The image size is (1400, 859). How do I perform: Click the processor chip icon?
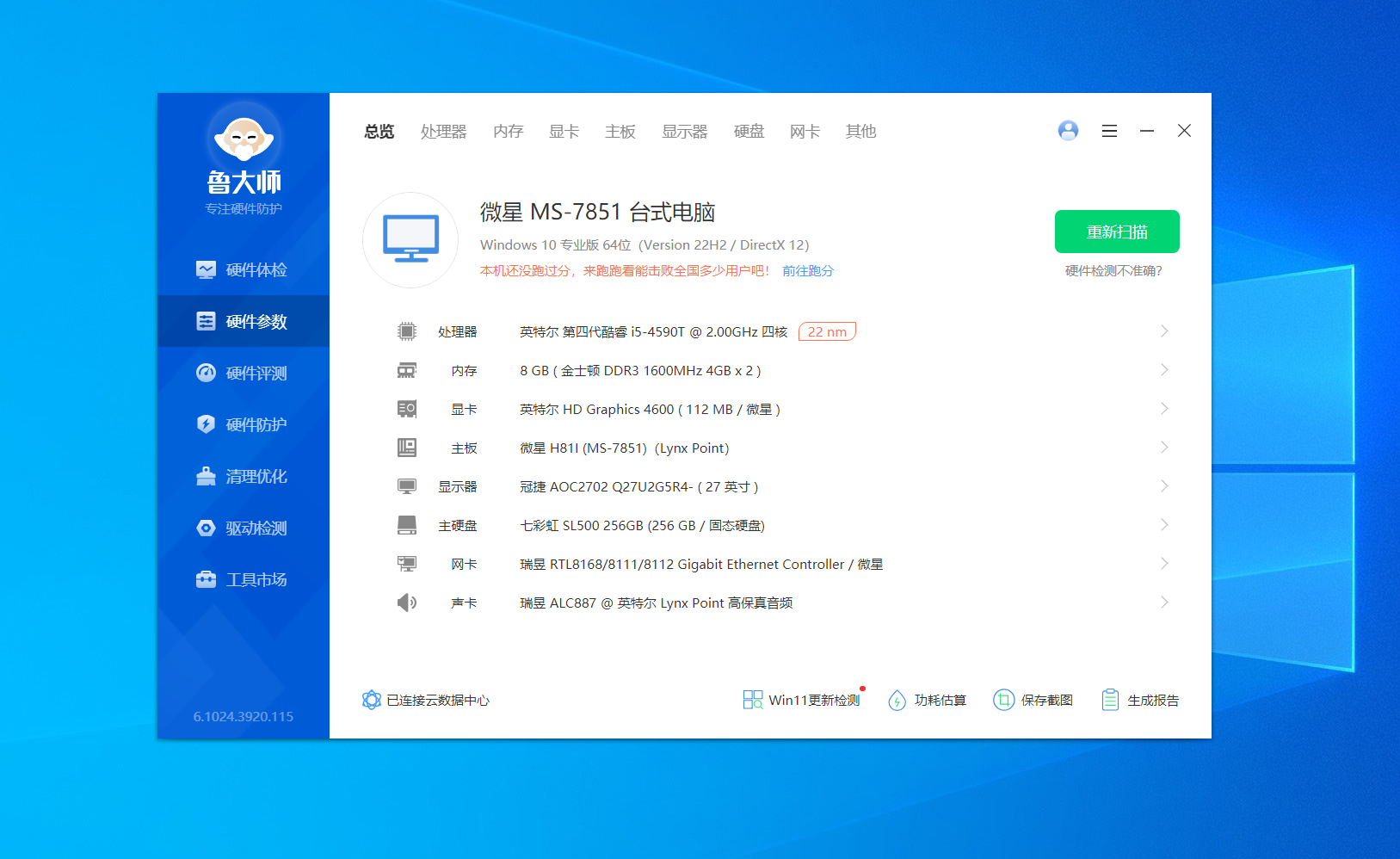point(407,331)
